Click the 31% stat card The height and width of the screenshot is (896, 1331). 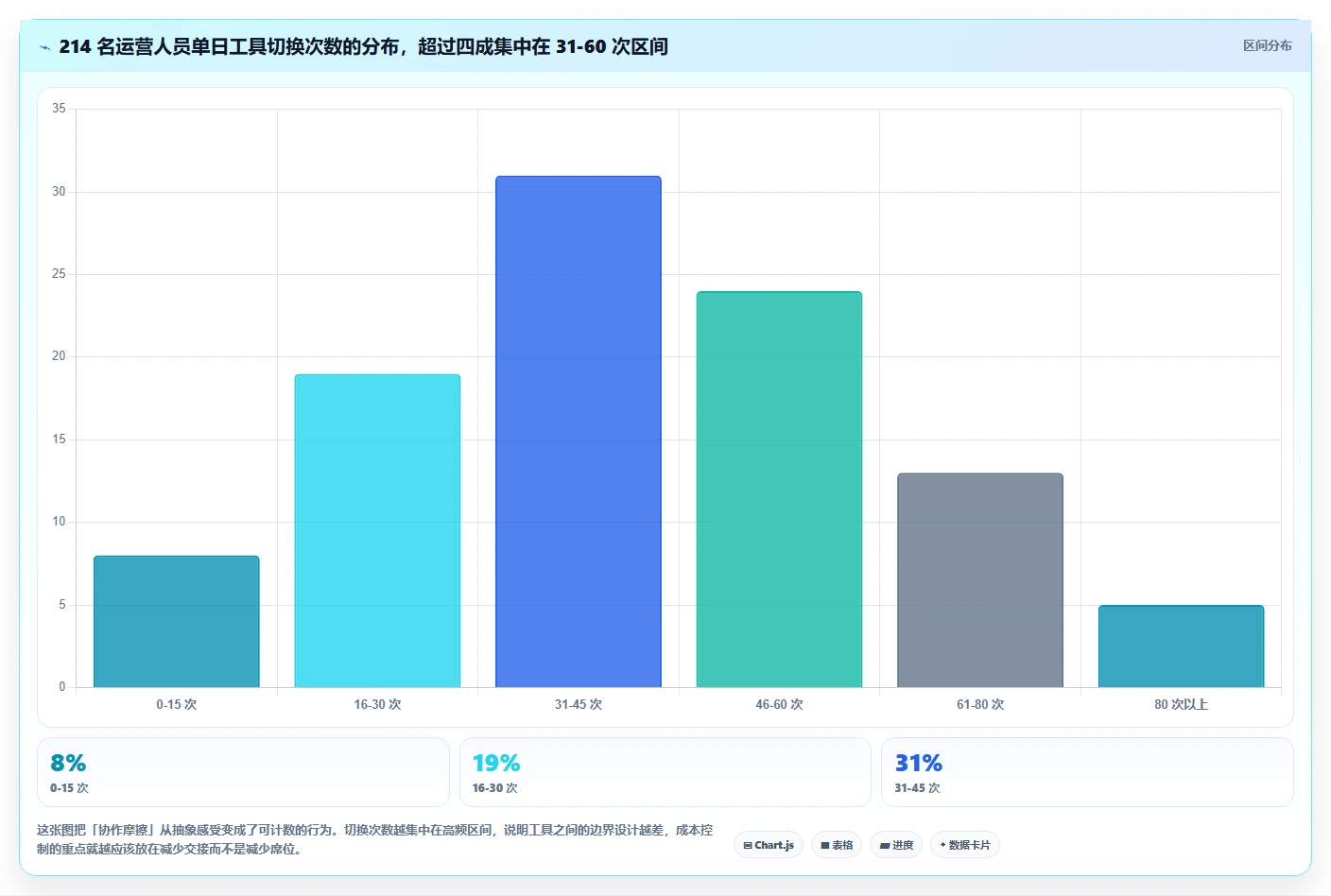pyautogui.click(x=1087, y=772)
